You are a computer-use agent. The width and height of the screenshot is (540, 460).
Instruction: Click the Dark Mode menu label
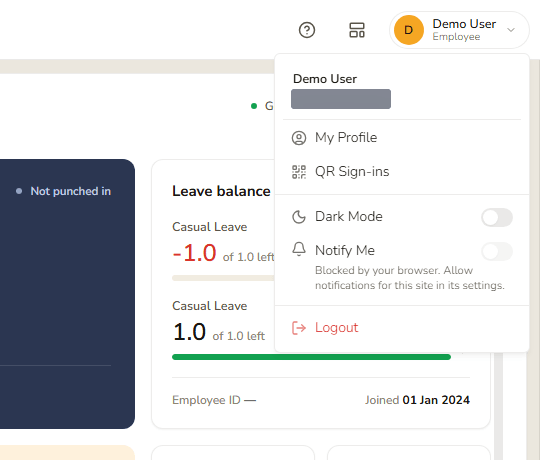349,217
